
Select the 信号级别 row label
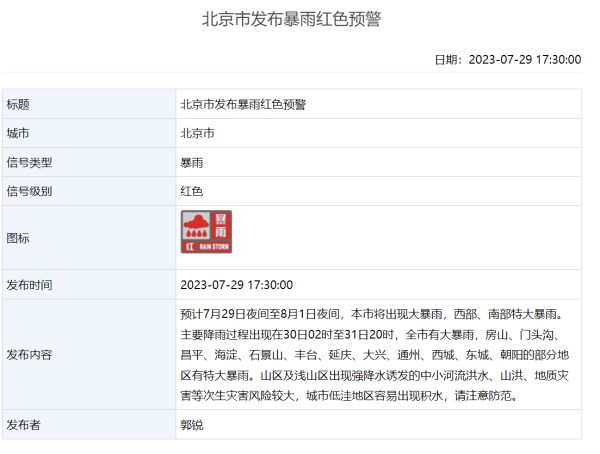29,191
